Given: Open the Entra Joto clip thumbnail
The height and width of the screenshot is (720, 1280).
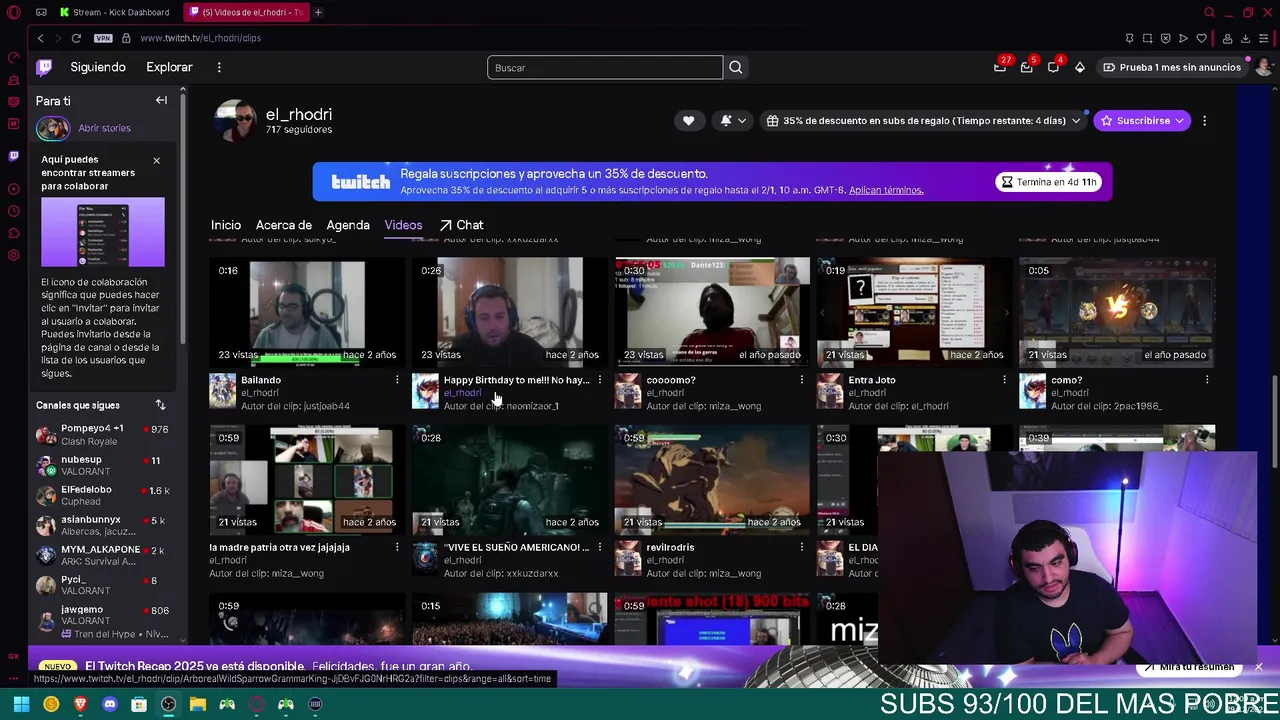Looking at the screenshot, I should click(915, 312).
